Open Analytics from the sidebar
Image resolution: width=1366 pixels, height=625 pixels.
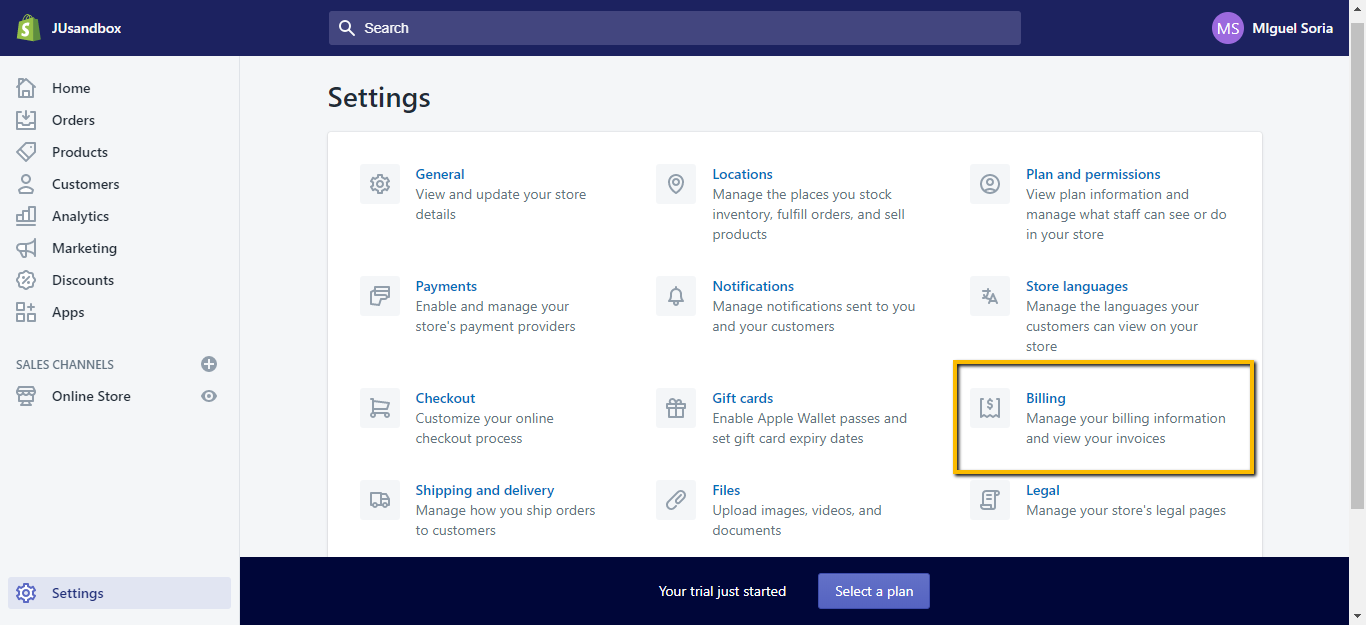pos(80,216)
